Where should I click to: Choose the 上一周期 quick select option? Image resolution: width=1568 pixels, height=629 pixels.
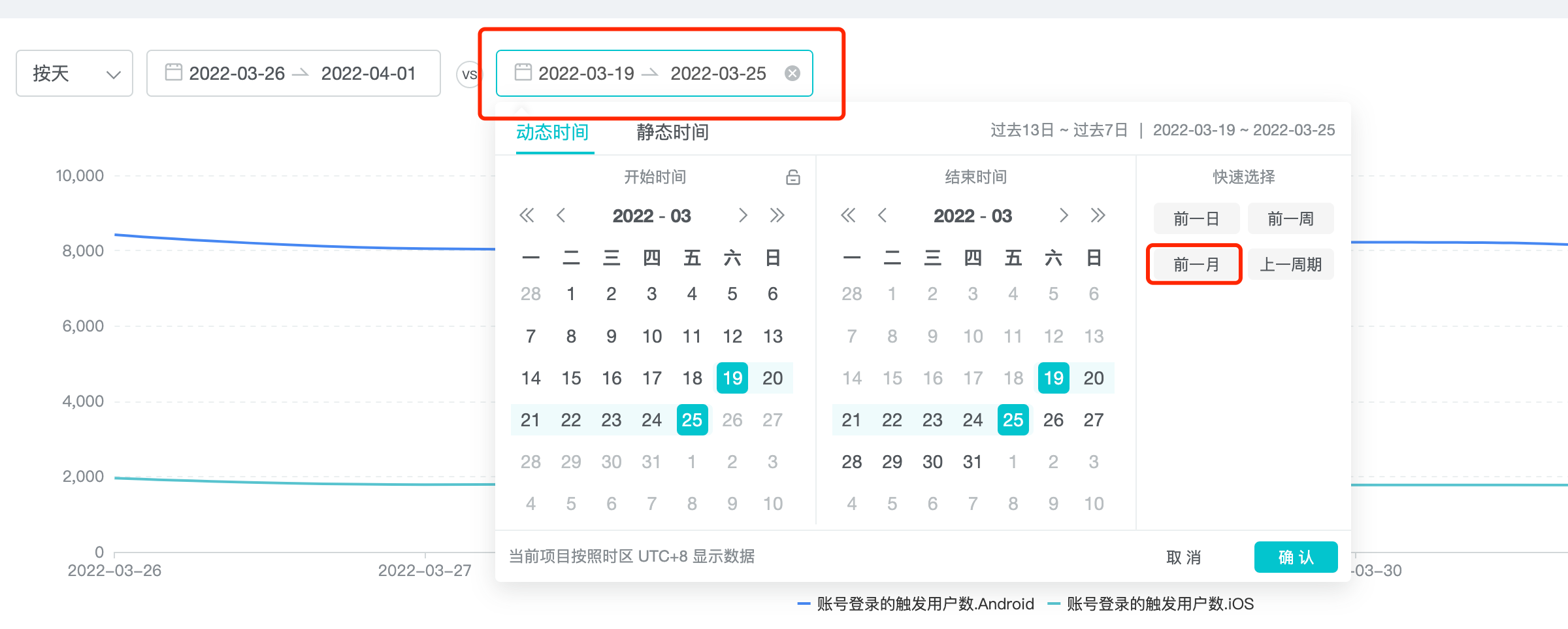click(1290, 265)
